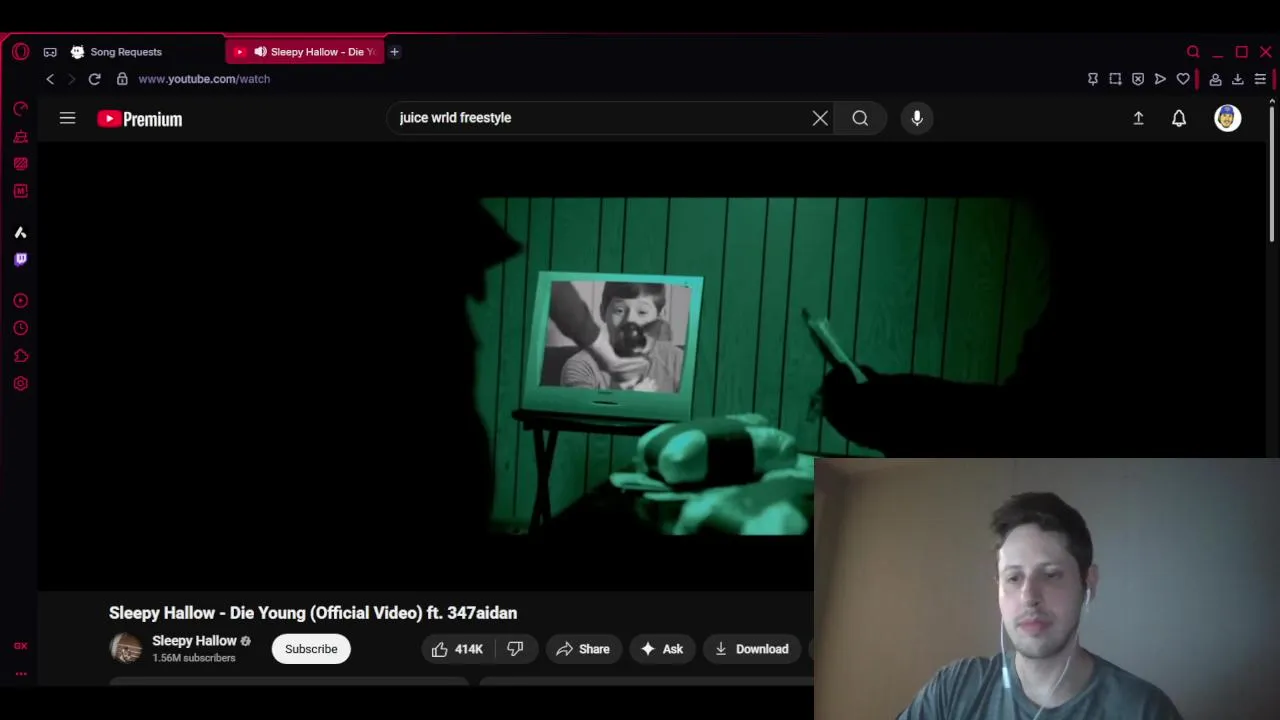
Task: Share the video
Action: [x=583, y=649]
